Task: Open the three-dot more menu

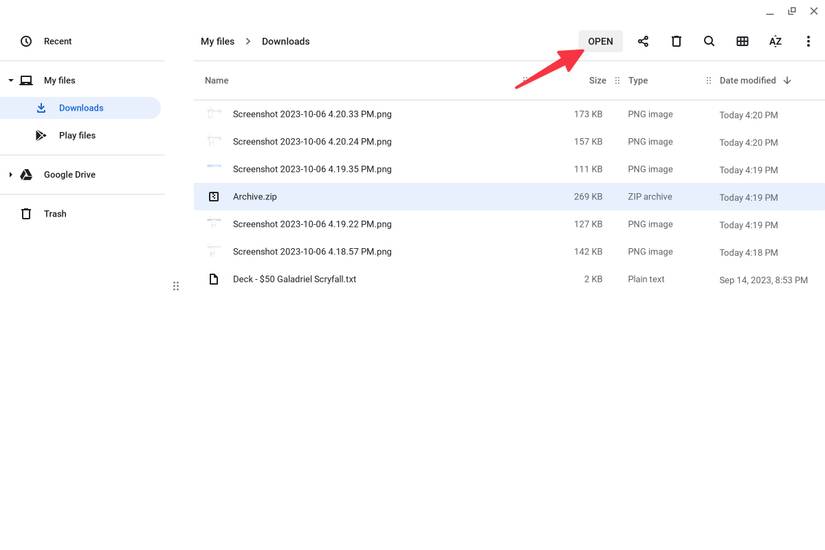Action: coord(808,42)
